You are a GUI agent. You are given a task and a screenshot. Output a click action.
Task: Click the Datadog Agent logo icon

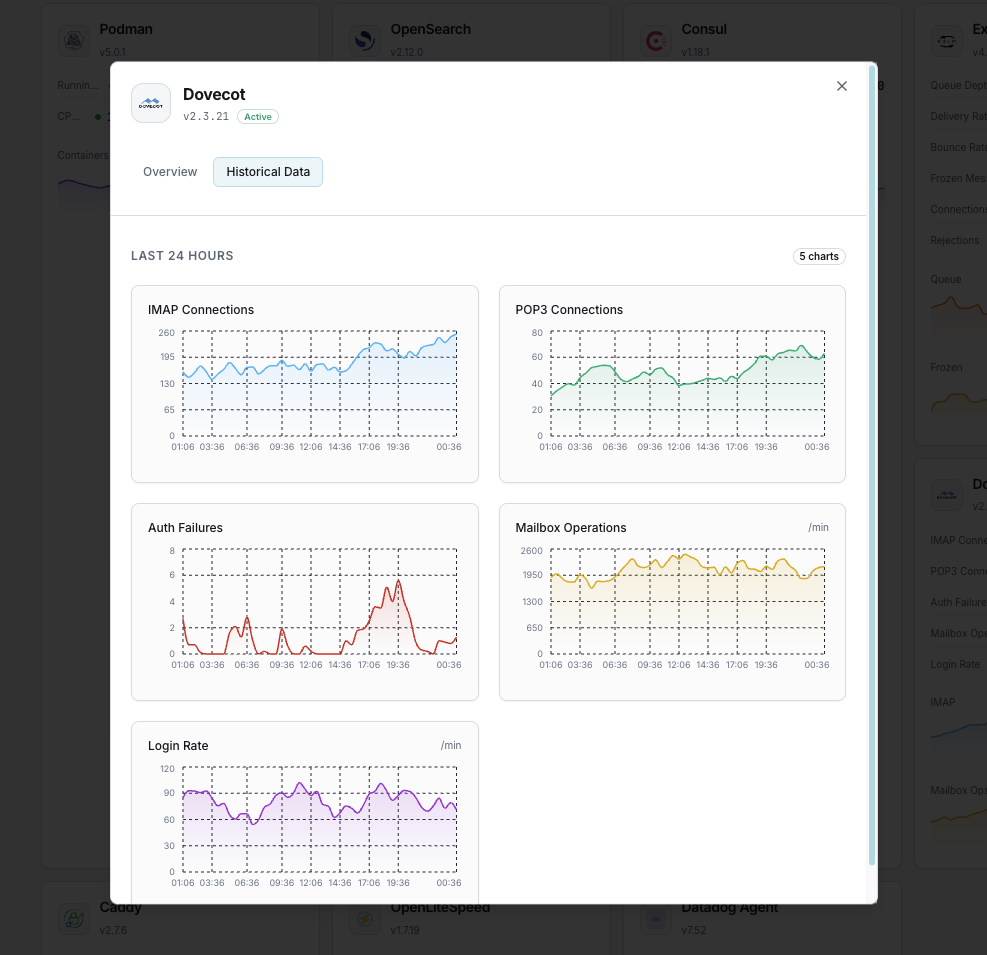pyautogui.click(x=655, y=919)
